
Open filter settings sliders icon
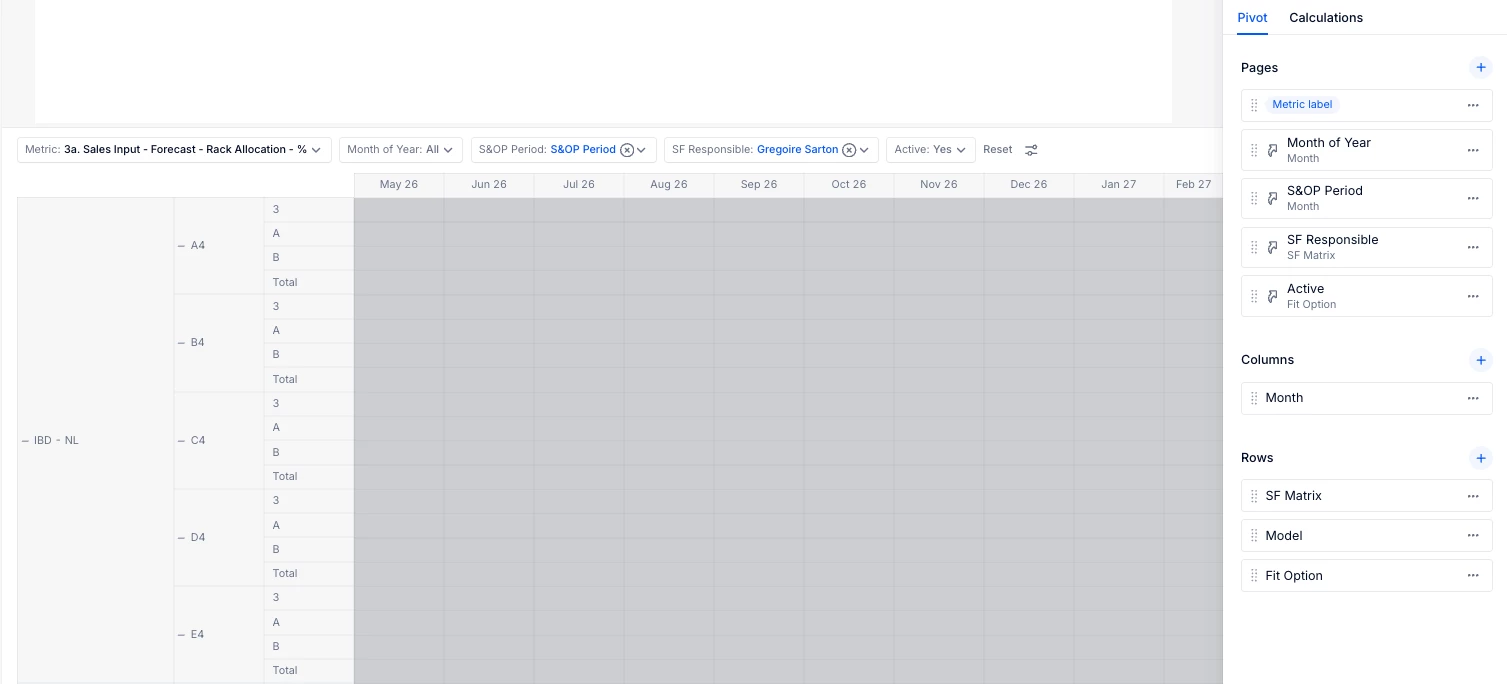(x=1031, y=150)
